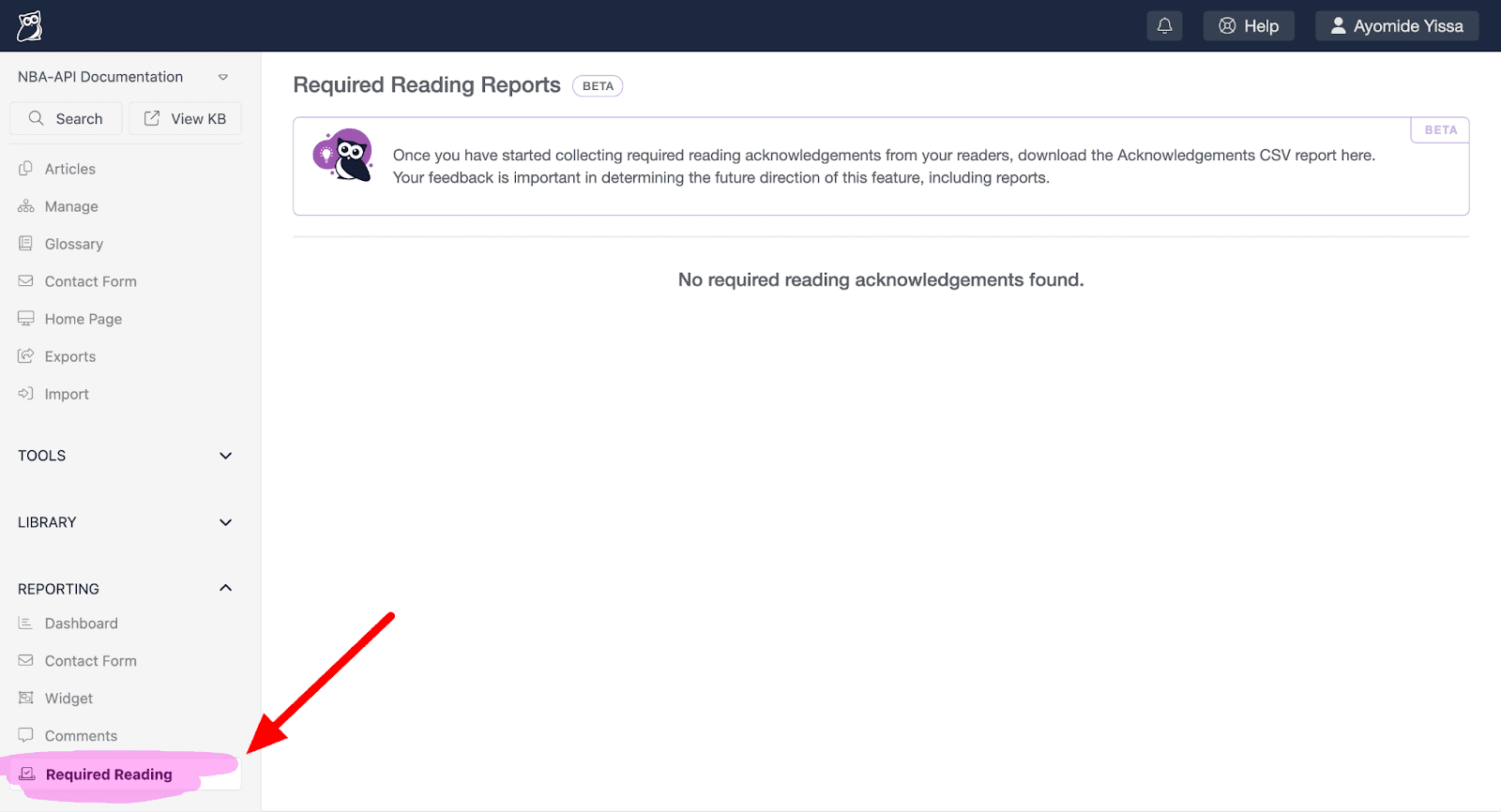Image resolution: width=1501 pixels, height=812 pixels.
Task: Click the BETA badge next to the title
Action: pyautogui.click(x=598, y=86)
